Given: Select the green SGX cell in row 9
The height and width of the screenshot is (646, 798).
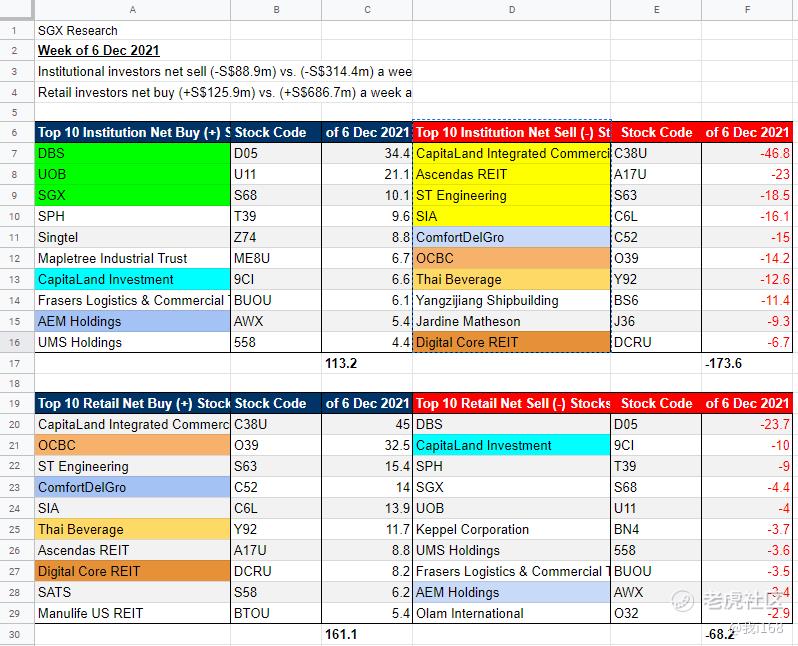Looking at the screenshot, I should pos(132,195).
